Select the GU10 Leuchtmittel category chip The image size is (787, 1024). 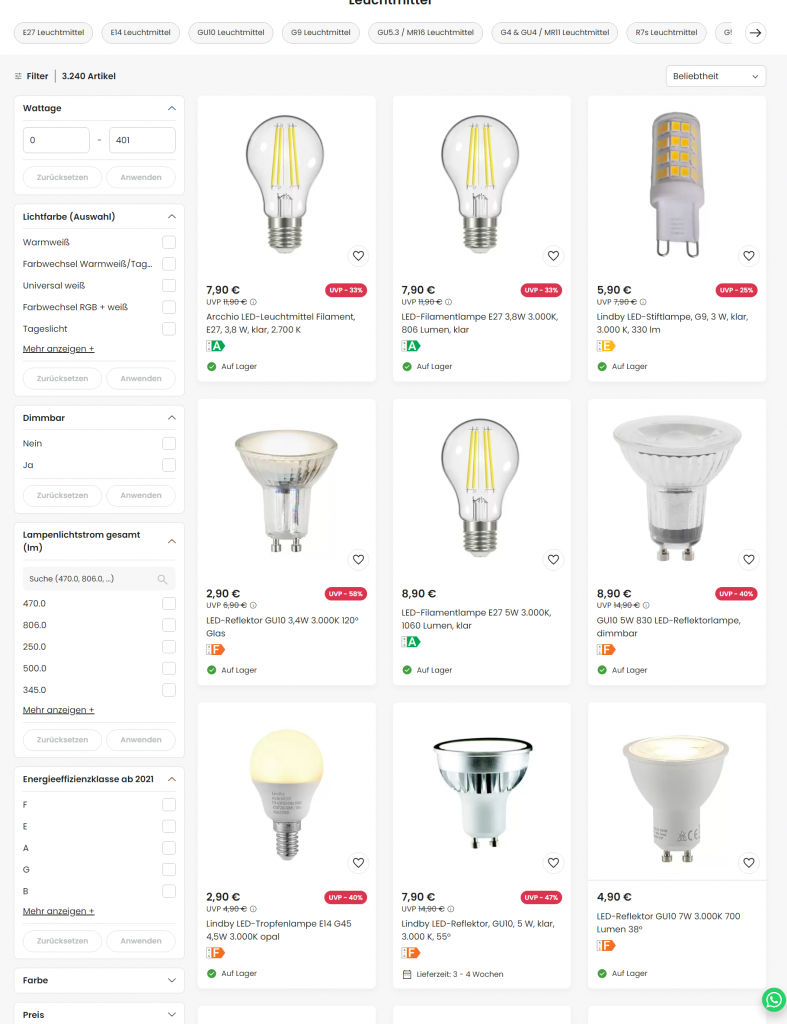tap(231, 32)
